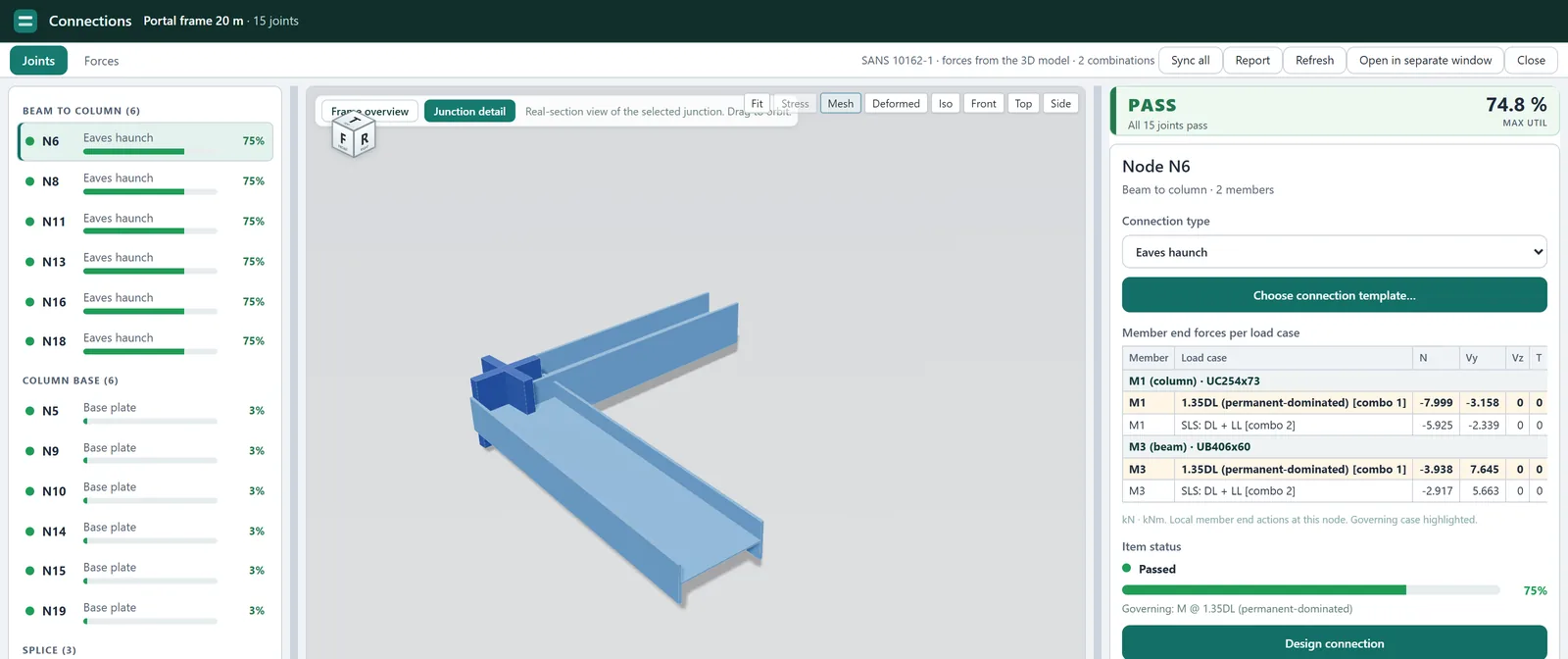The width and height of the screenshot is (1568, 659).
Task: Select joint N18 in the list
Action: 145,341
